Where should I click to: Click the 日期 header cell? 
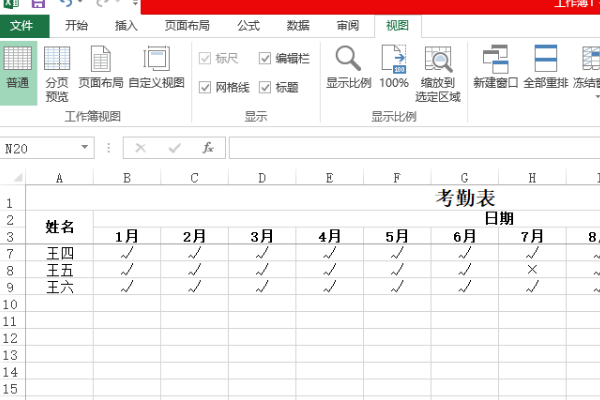coord(499,219)
